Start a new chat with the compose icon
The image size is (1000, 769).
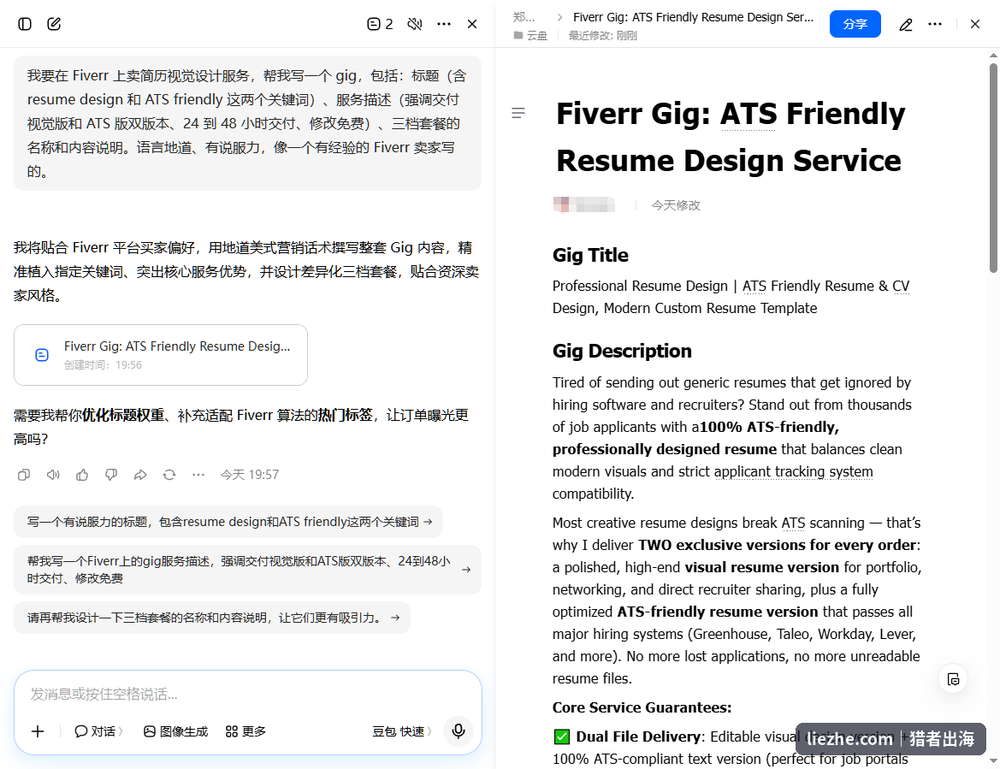(x=54, y=24)
